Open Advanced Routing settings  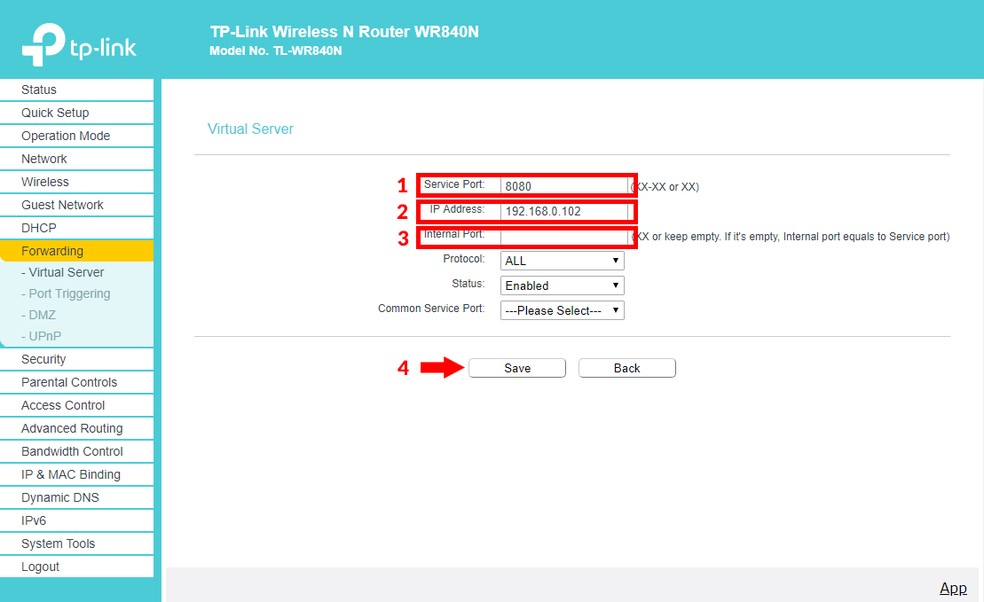77,429
